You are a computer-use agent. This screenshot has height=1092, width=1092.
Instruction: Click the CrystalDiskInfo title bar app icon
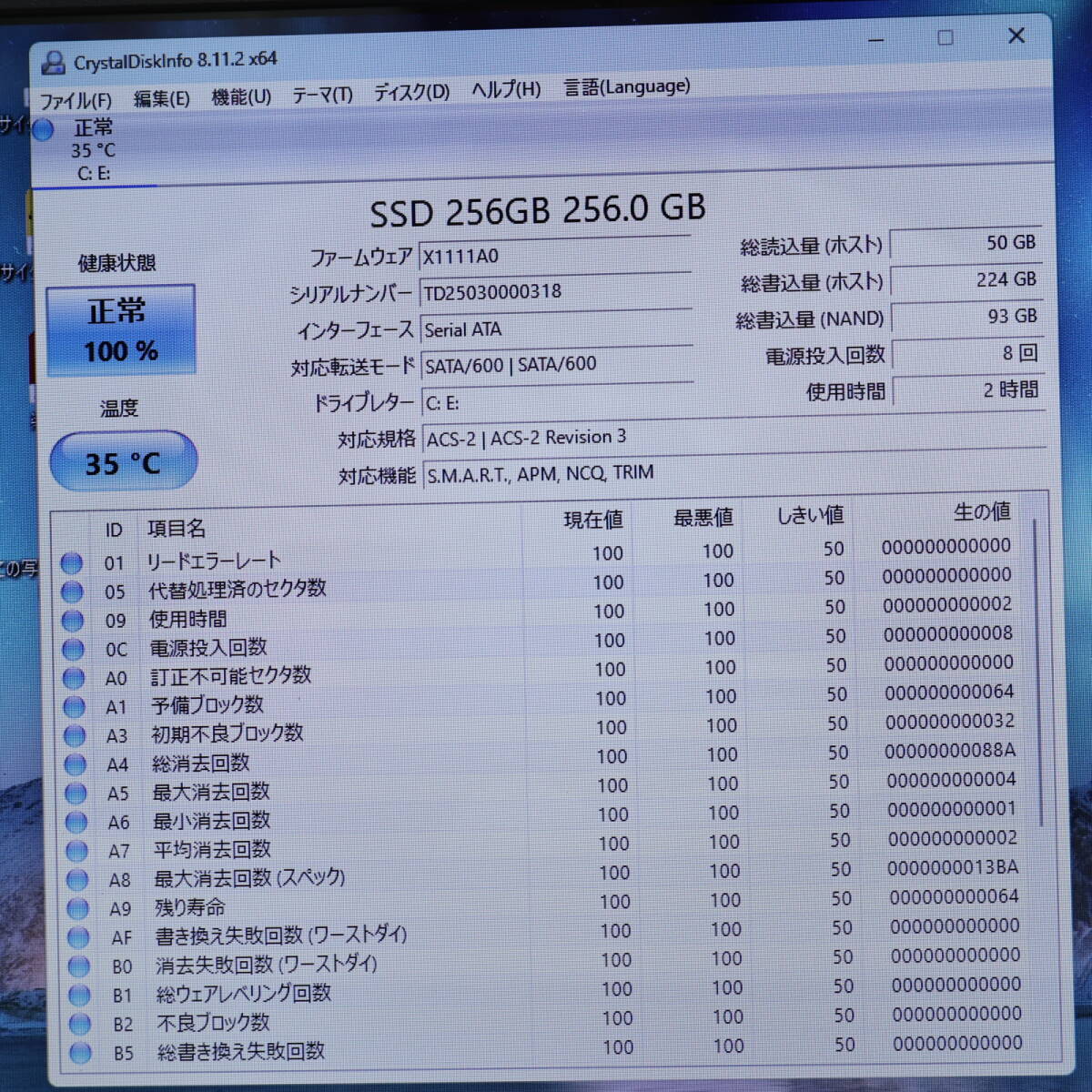click(54, 63)
